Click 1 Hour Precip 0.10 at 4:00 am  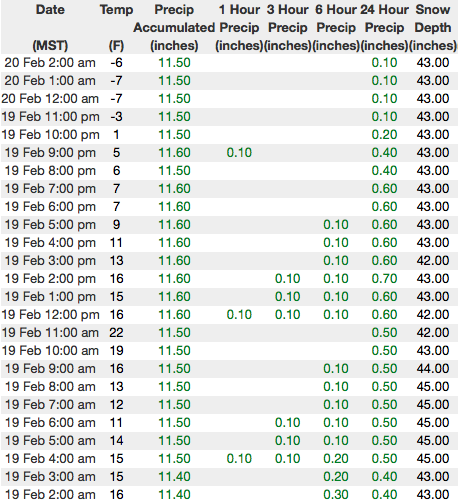239,459
